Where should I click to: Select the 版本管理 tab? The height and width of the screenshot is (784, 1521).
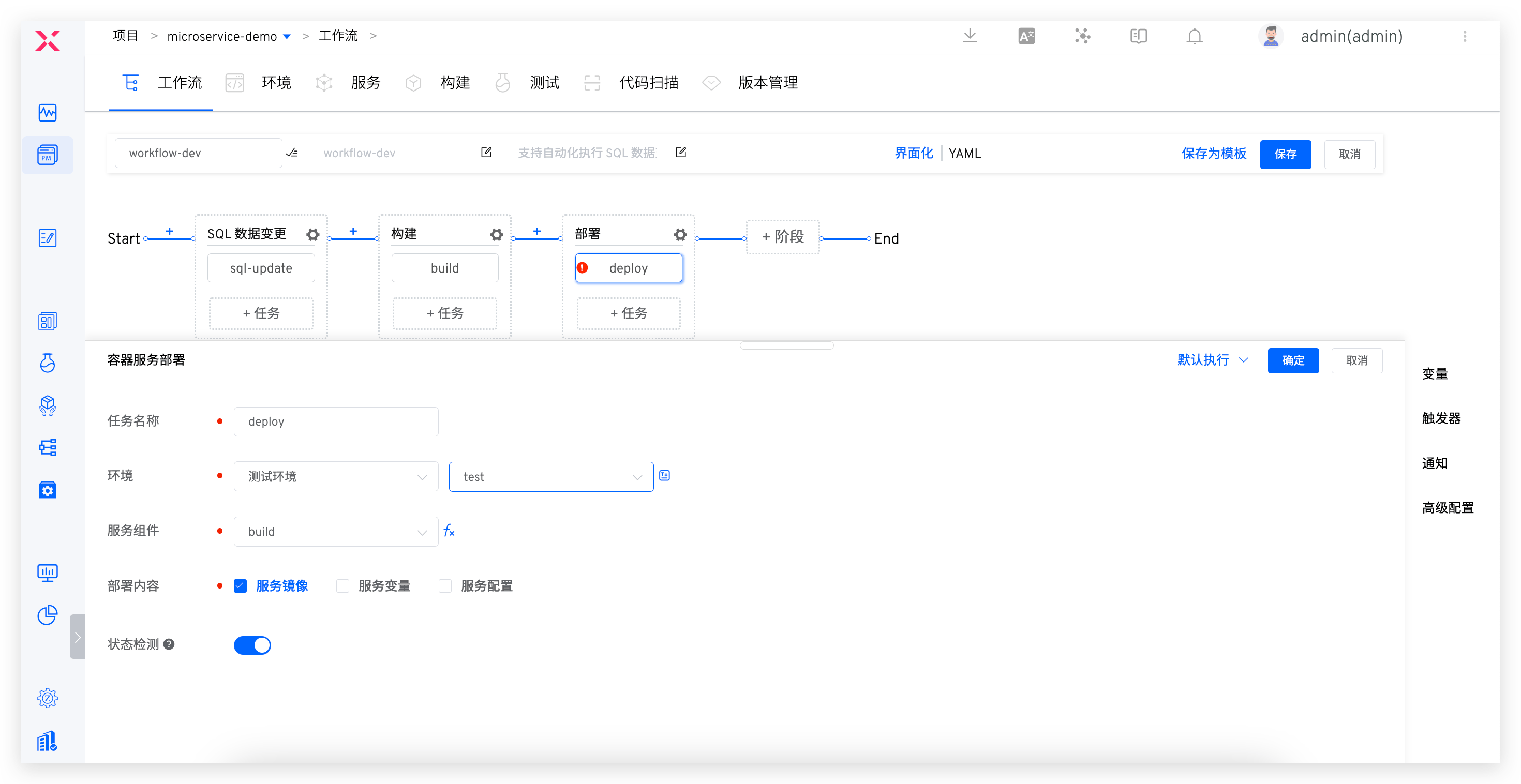pos(750,82)
